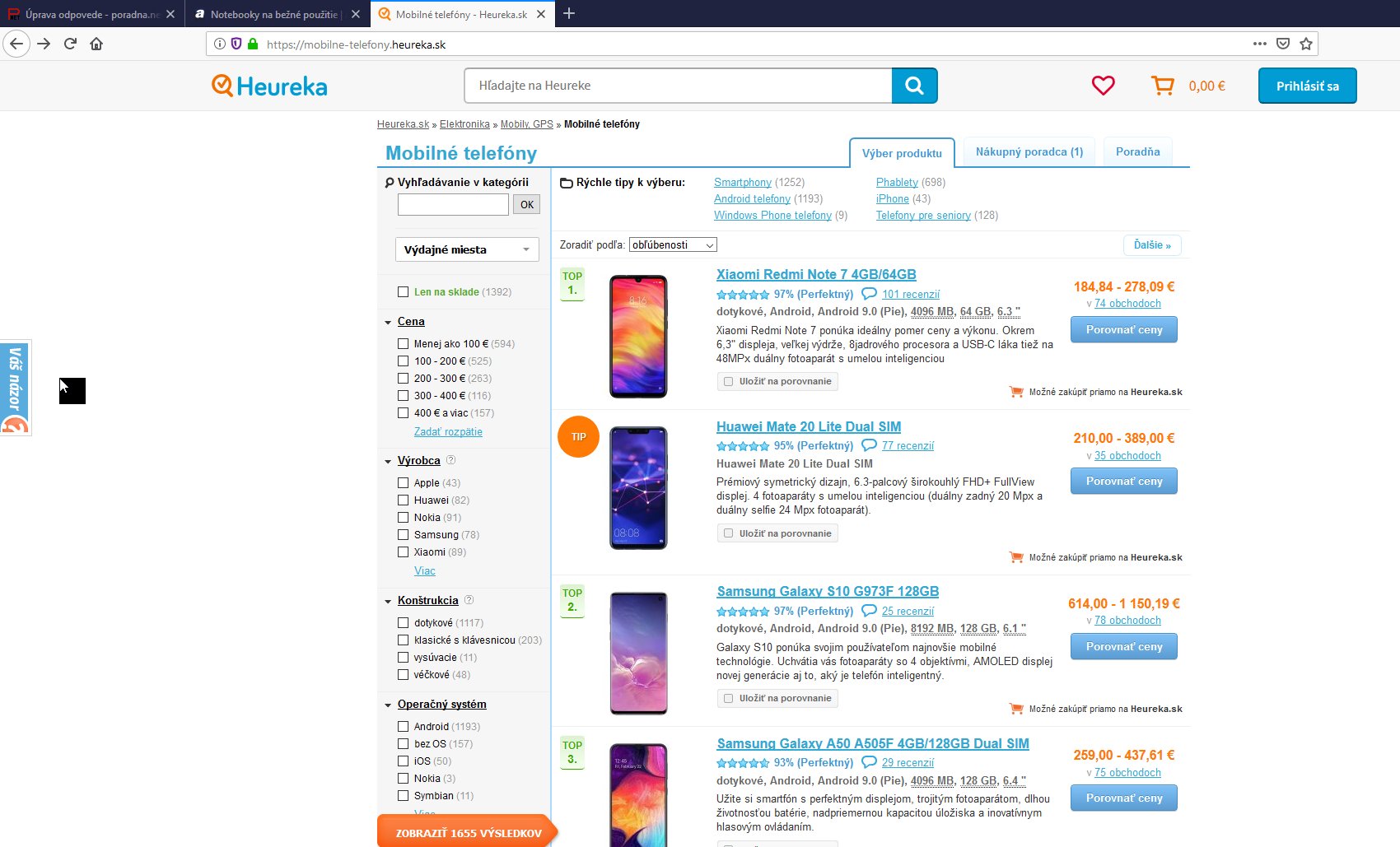Open reviews bubble icon for Xiaomi Redmi Note 7
1400x847 pixels.
(869, 294)
